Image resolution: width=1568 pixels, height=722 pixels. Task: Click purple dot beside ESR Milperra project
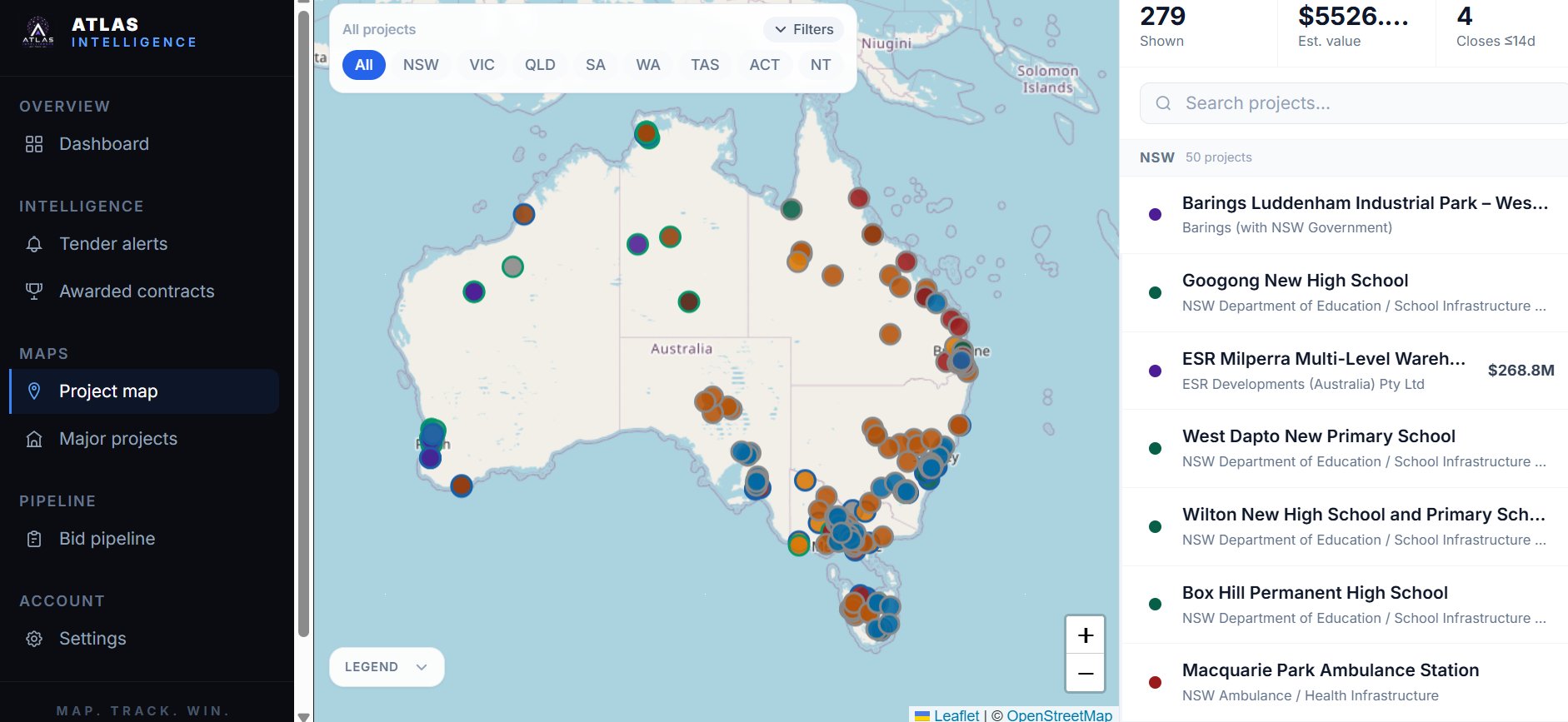(x=1155, y=371)
